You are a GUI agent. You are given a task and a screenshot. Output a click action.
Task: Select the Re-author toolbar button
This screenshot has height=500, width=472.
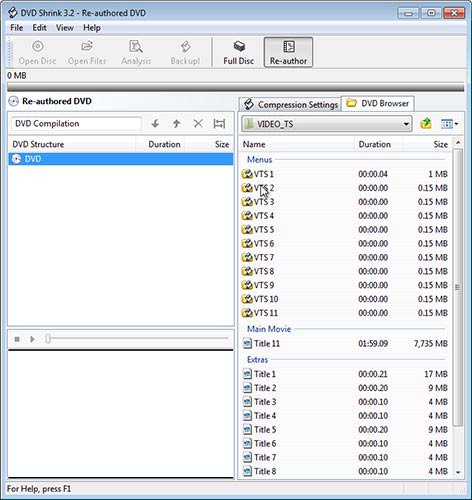click(288, 52)
